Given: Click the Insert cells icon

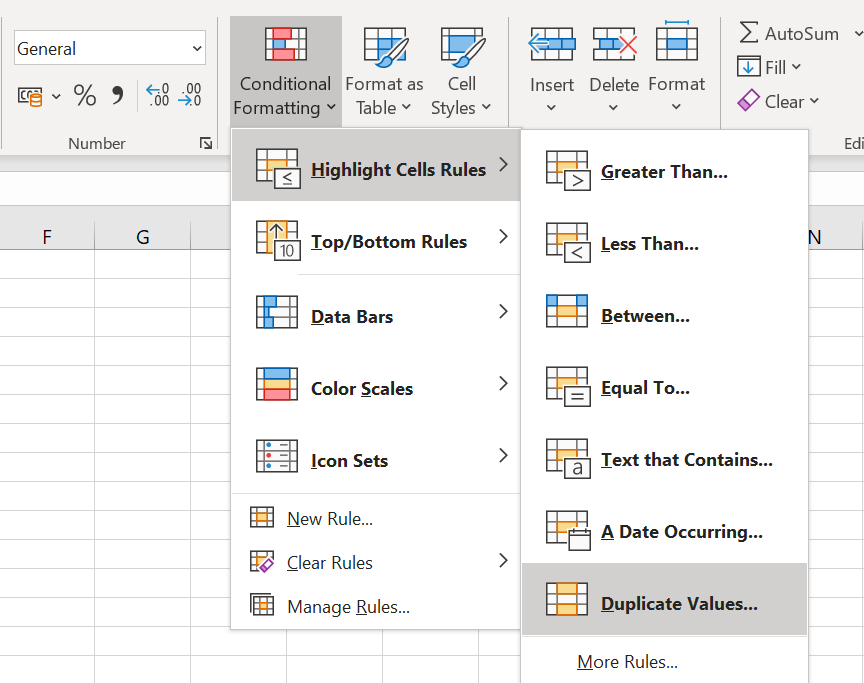Looking at the screenshot, I should 552,46.
